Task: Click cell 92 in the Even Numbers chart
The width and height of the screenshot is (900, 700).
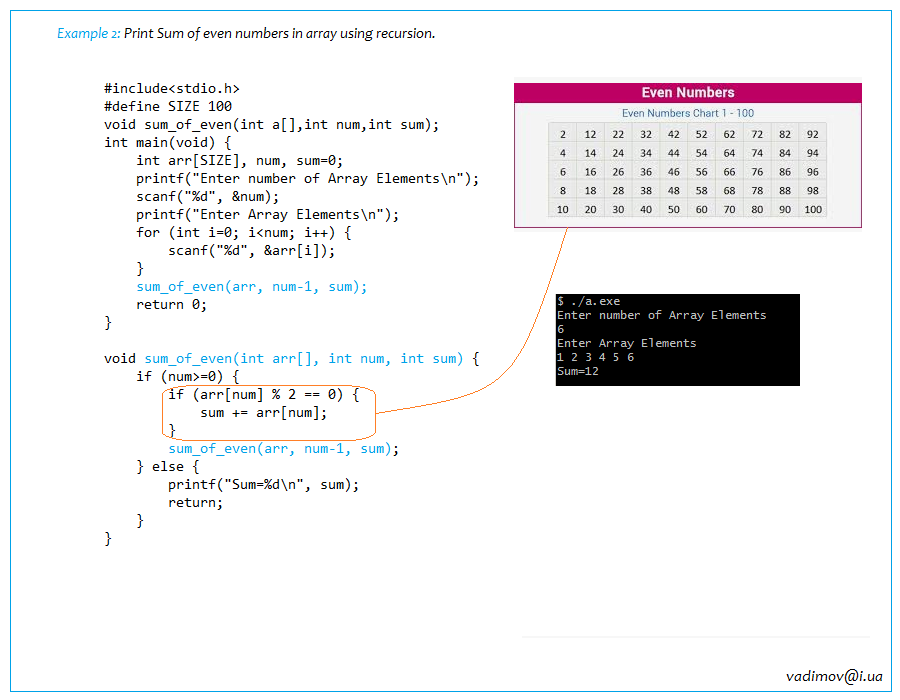Action: (x=813, y=134)
